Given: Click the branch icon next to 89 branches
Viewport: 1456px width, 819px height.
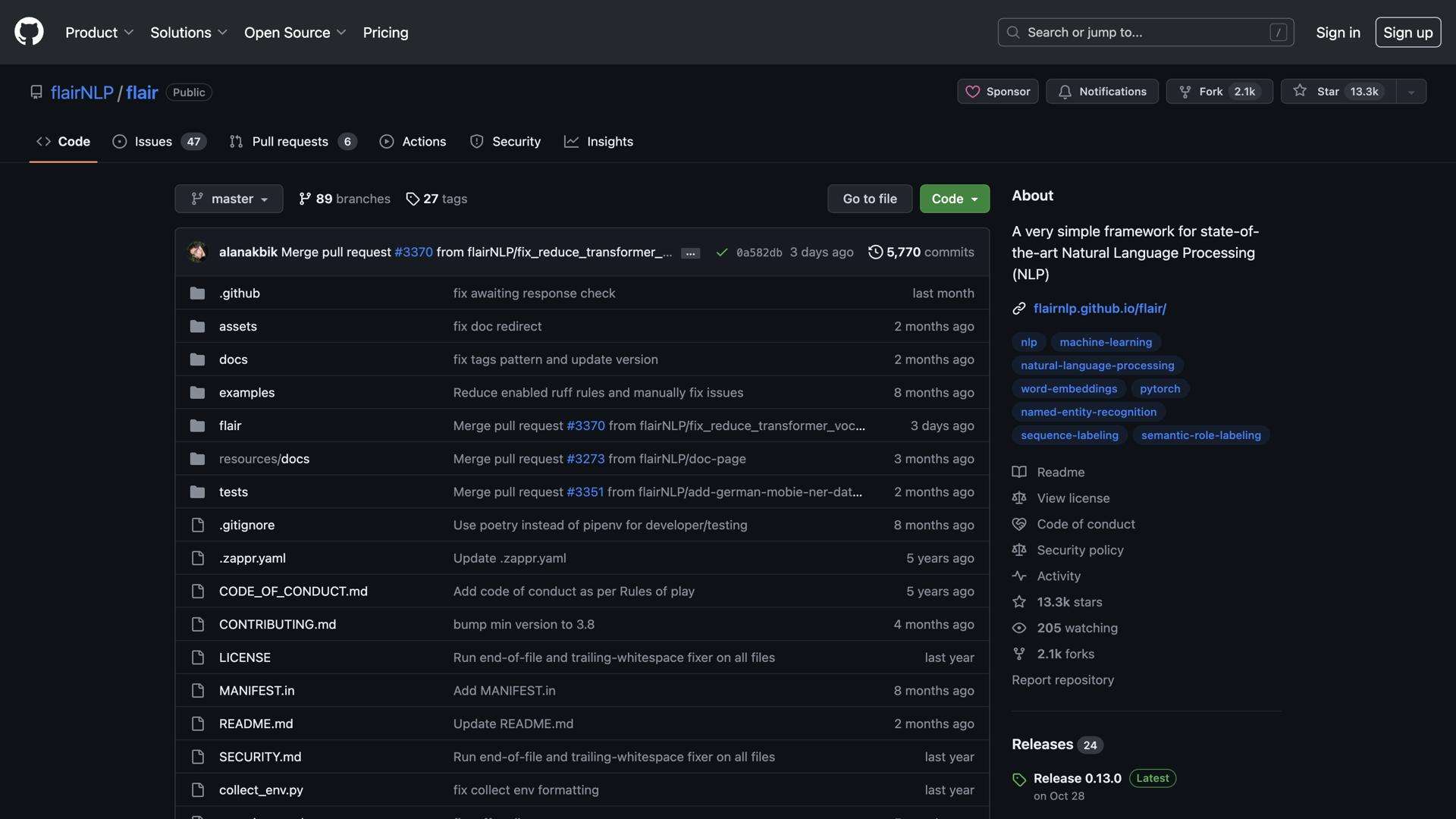Looking at the screenshot, I should [x=304, y=198].
